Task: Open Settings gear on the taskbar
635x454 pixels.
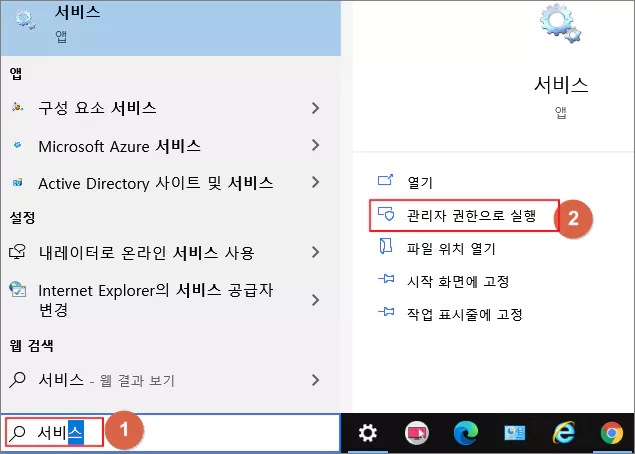Action: point(368,433)
